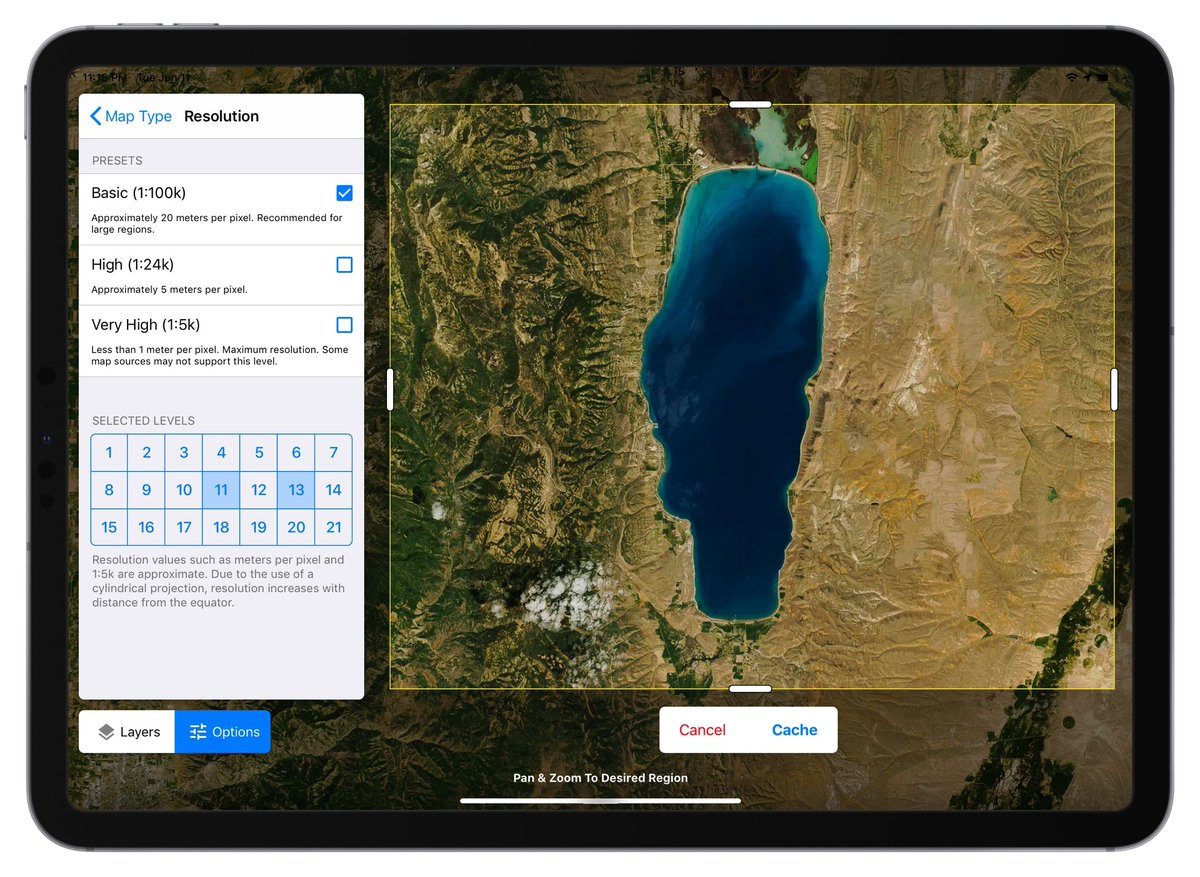Screen dimensions: 1200x877
Task: Tap the Cache button
Action: (x=794, y=730)
